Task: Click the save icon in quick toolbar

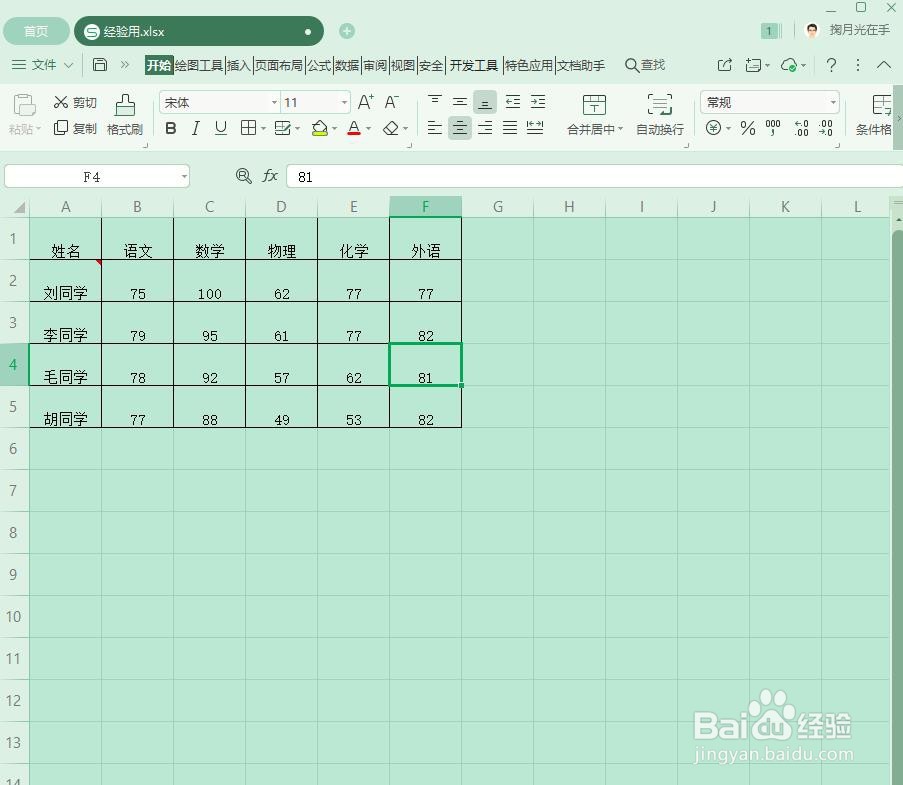Action: pos(100,65)
